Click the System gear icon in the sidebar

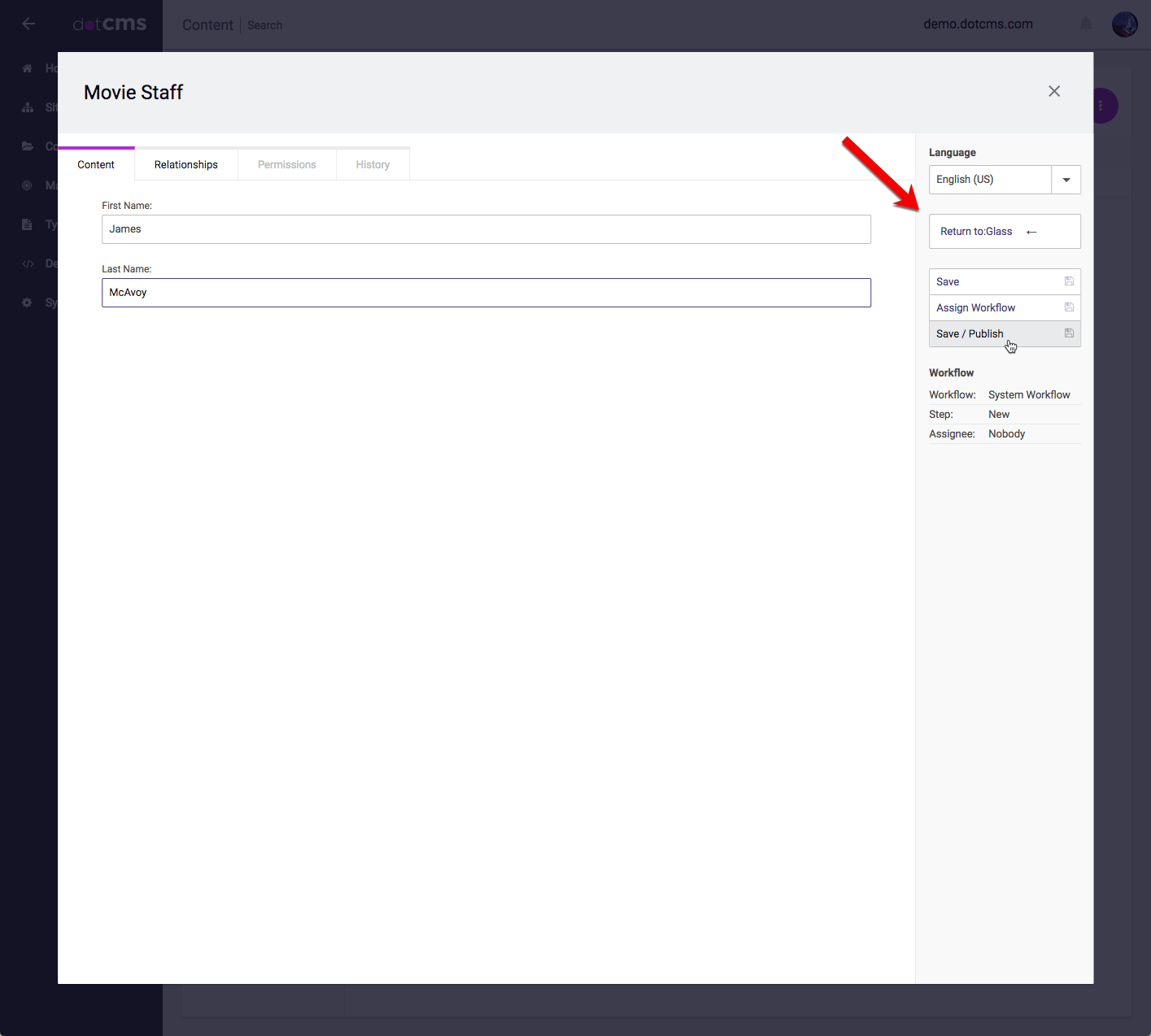click(28, 303)
